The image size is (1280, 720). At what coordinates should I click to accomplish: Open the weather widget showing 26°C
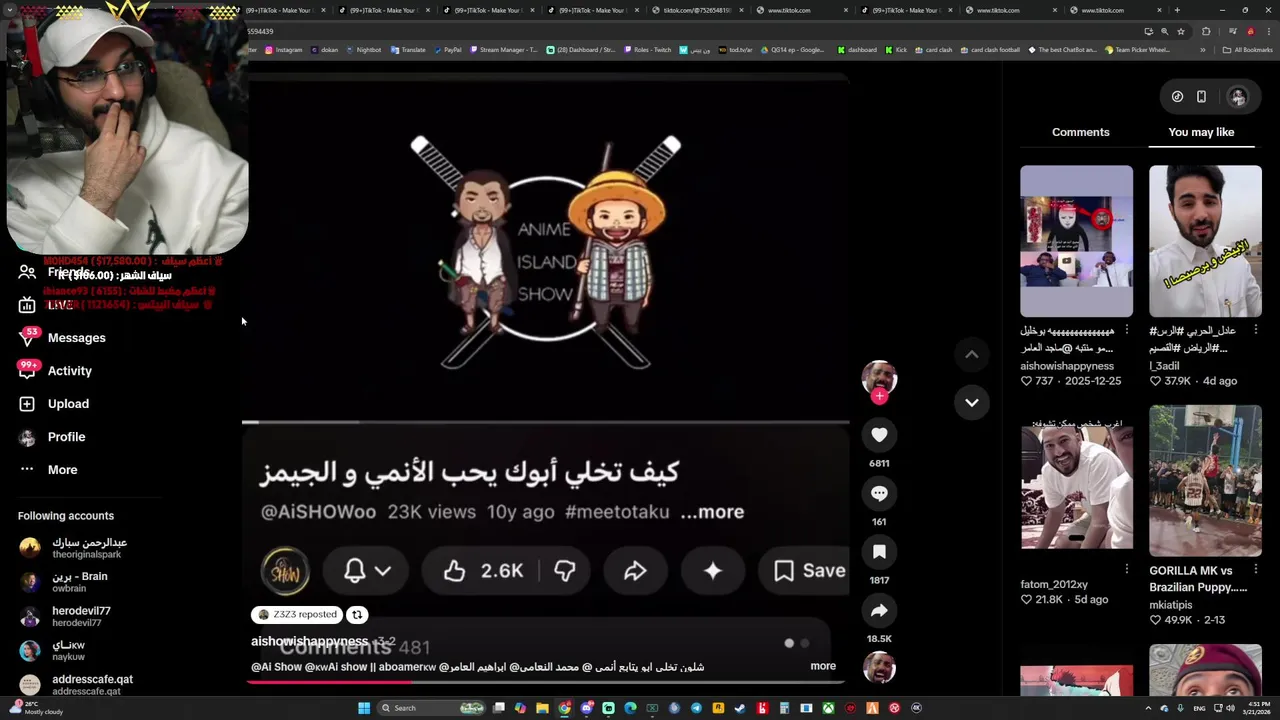click(x=35, y=708)
